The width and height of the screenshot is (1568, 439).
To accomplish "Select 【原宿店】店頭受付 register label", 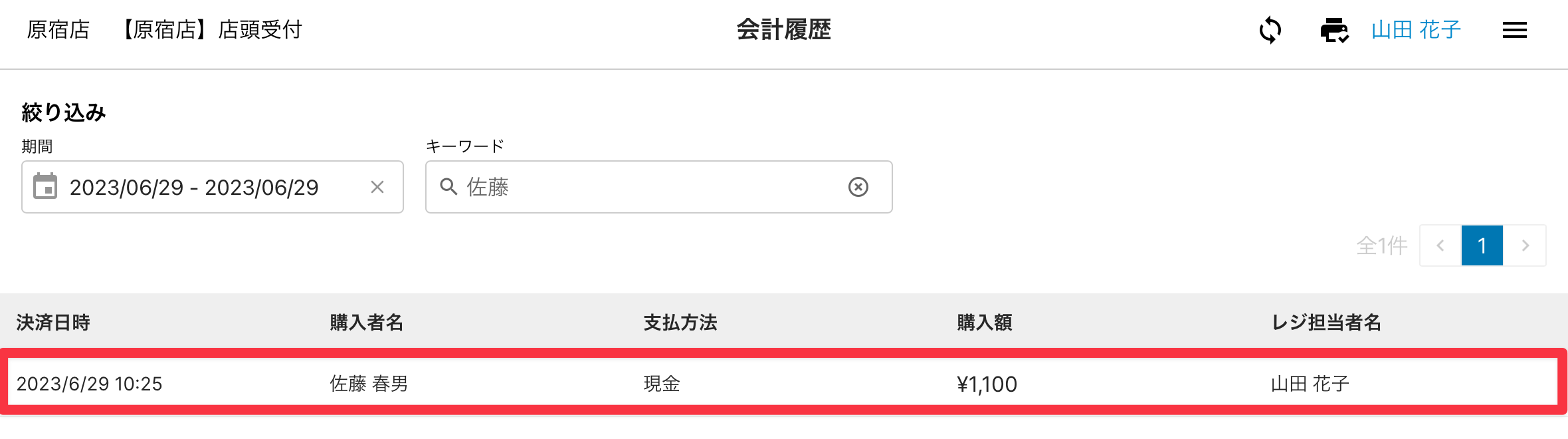I will click(211, 30).
